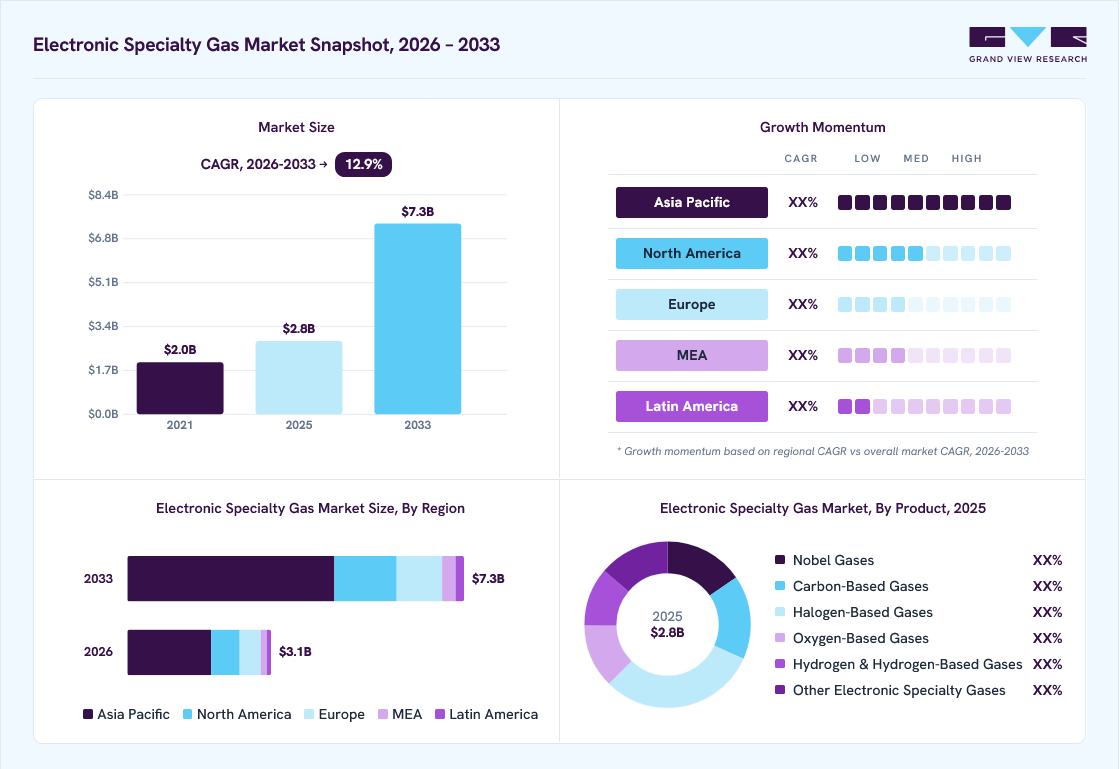Screen dimensions: 1120x769
Task: Click the LOW column header
Action: point(867,159)
